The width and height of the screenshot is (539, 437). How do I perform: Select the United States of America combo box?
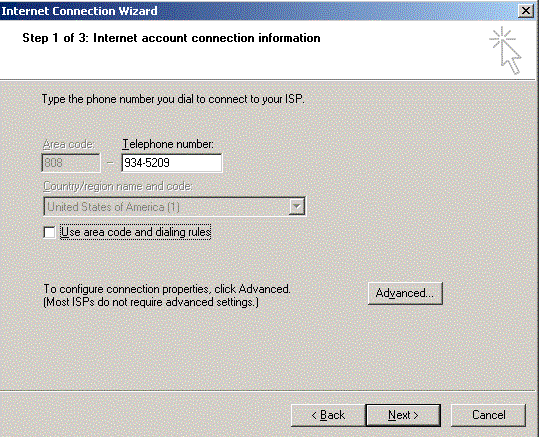tap(175, 207)
